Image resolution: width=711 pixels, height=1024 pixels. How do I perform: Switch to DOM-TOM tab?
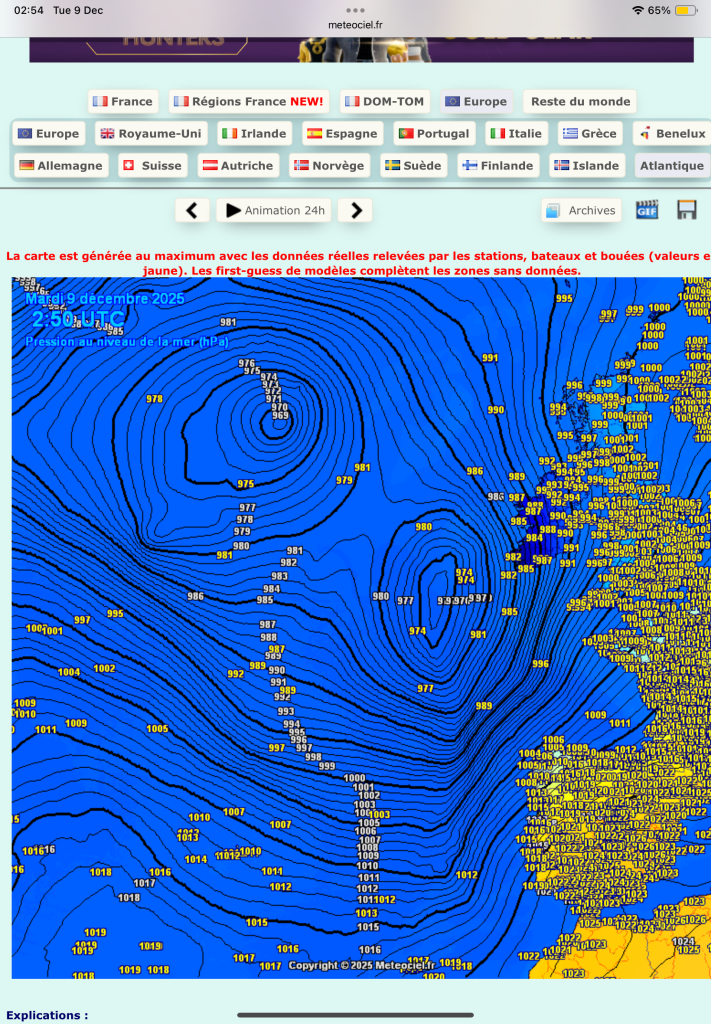[385, 101]
